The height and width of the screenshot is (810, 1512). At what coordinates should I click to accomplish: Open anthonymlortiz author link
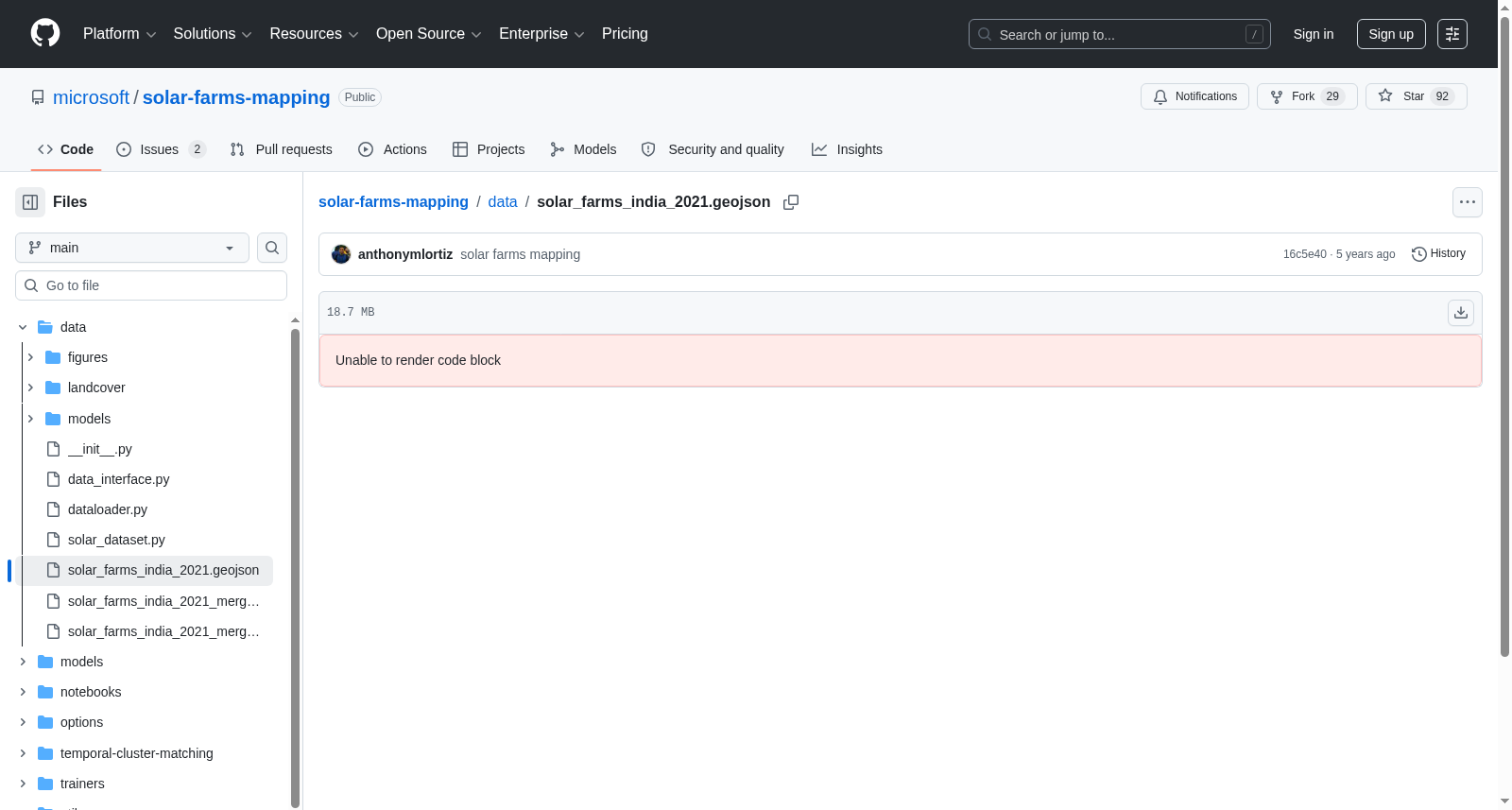click(405, 254)
